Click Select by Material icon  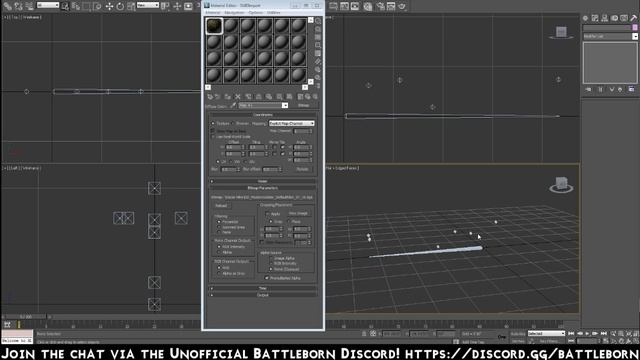pyautogui.click(x=318, y=77)
